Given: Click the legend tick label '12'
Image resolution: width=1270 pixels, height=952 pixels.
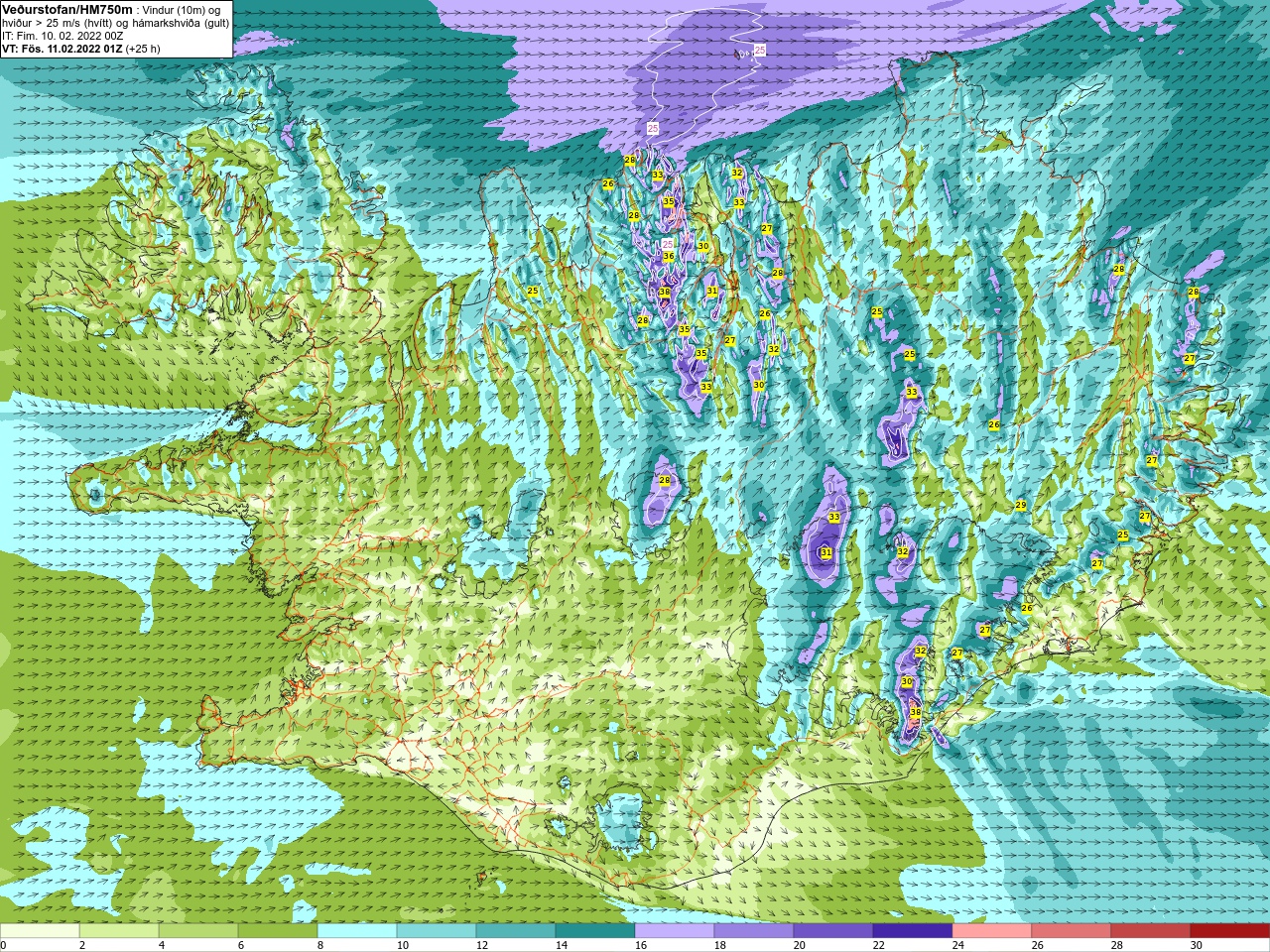Looking at the screenshot, I should pos(482,945).
